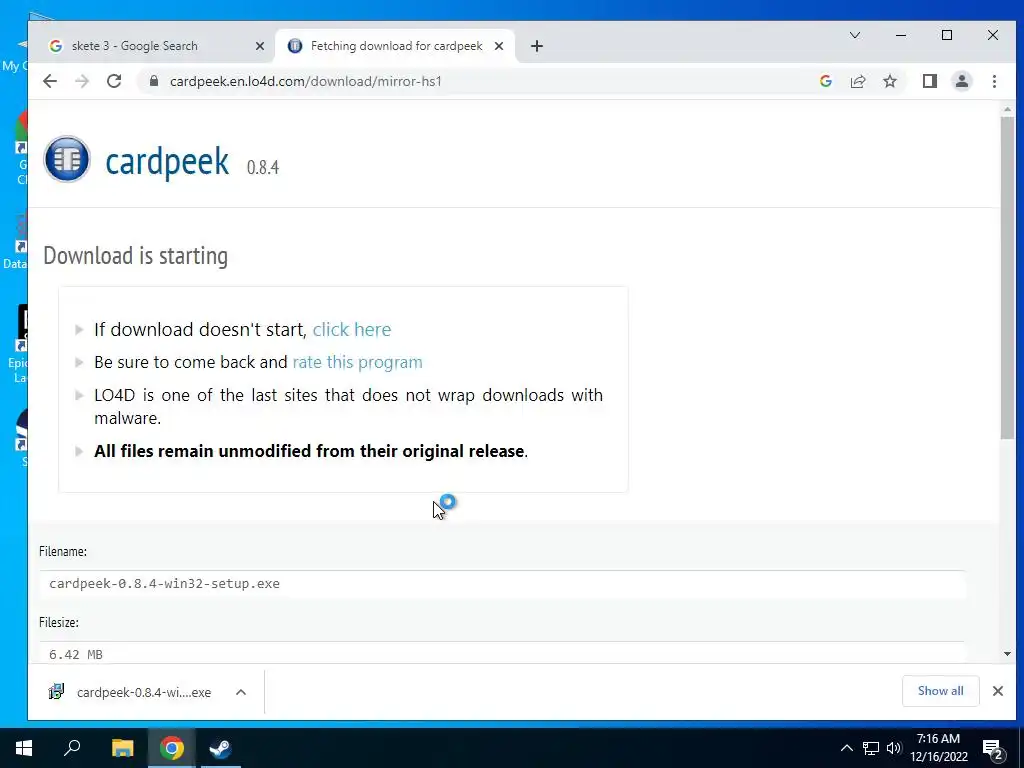This screenshot has height=768, width=1024.
Task: Expand the tab search dropdown arrow
Action: 854,35
